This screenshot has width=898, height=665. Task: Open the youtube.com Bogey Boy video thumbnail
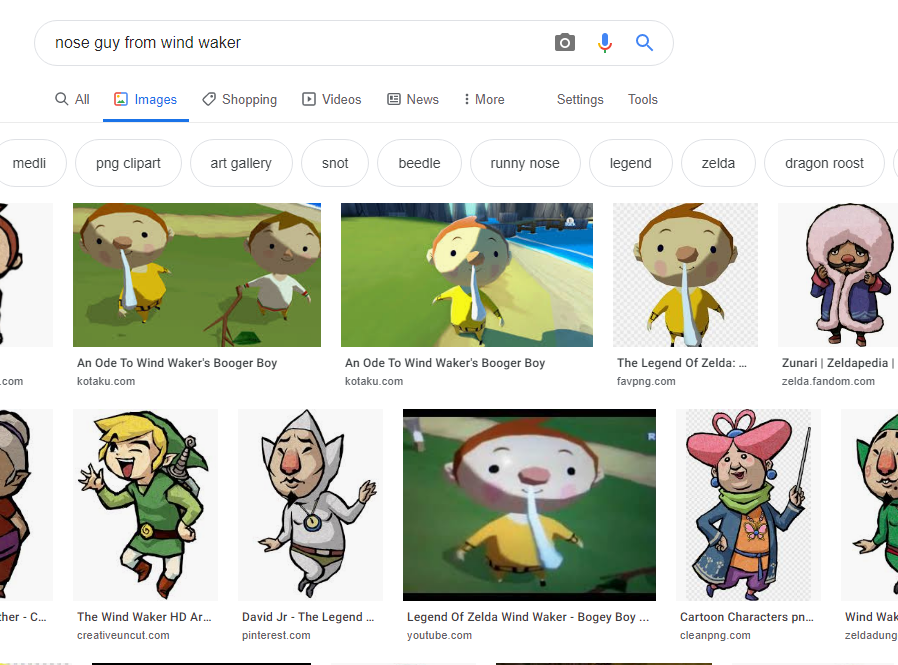coord(529,505)
